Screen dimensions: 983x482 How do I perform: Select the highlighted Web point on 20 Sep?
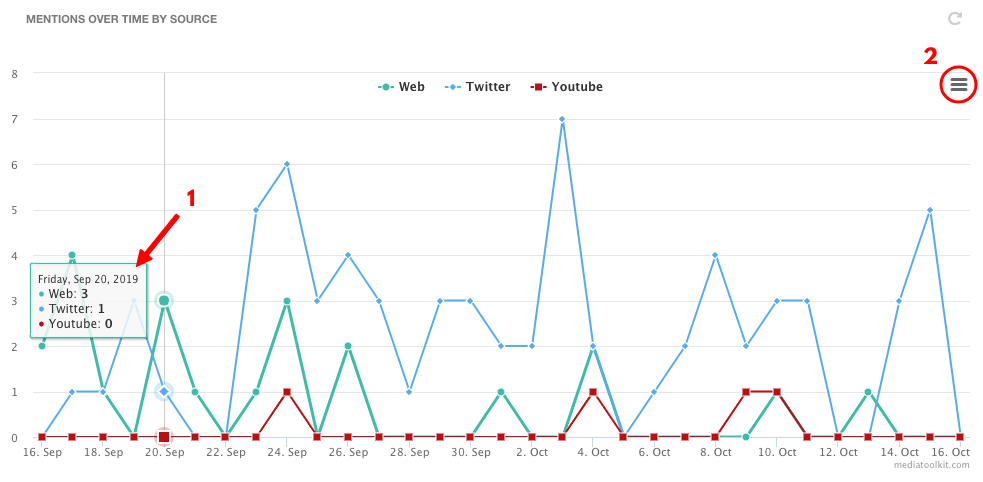(x=164, y=301)
